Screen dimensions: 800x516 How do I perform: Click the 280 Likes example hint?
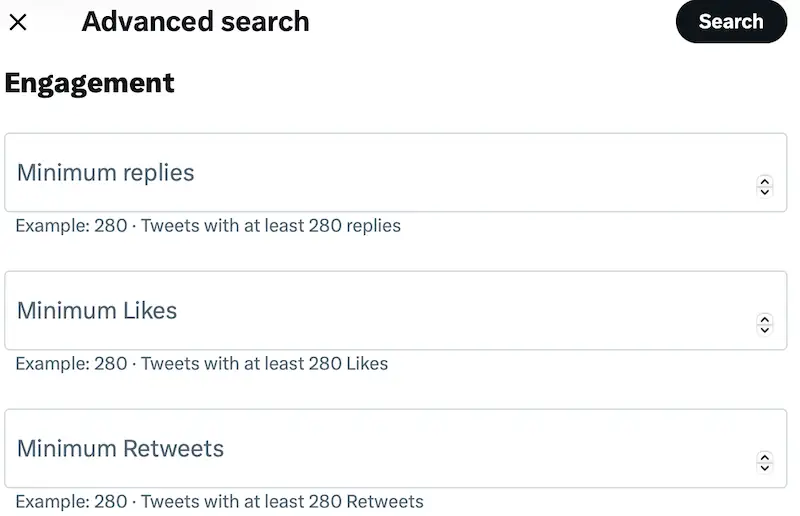pyautogui.click(x=202, y=364)
